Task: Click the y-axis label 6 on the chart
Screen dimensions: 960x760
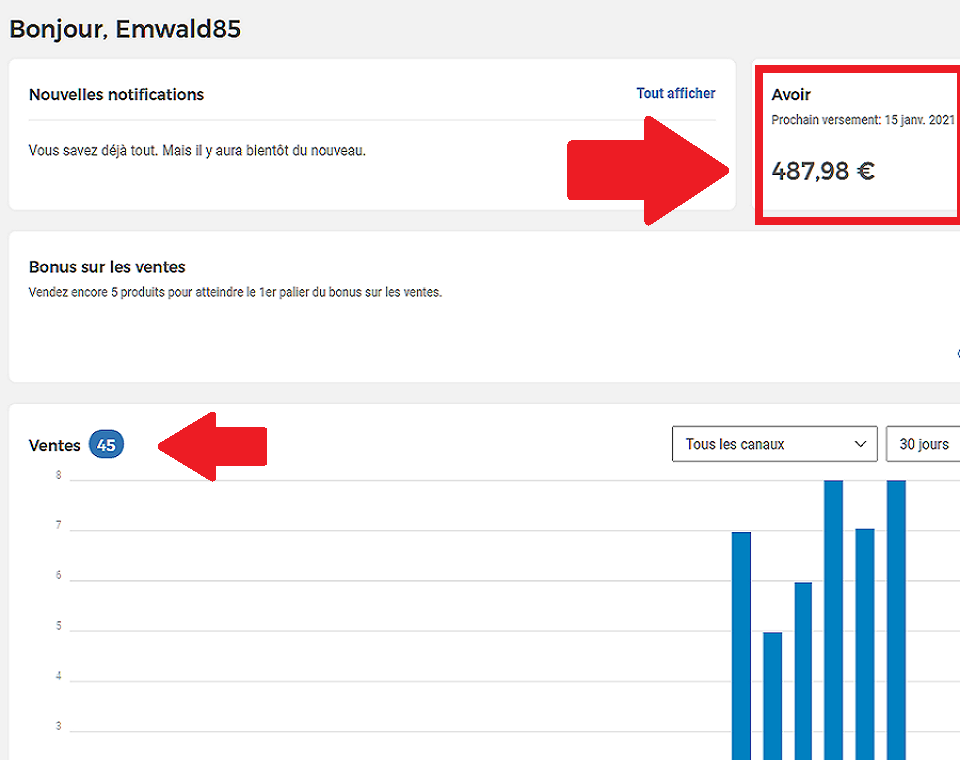Action: (x=59, y=575)
